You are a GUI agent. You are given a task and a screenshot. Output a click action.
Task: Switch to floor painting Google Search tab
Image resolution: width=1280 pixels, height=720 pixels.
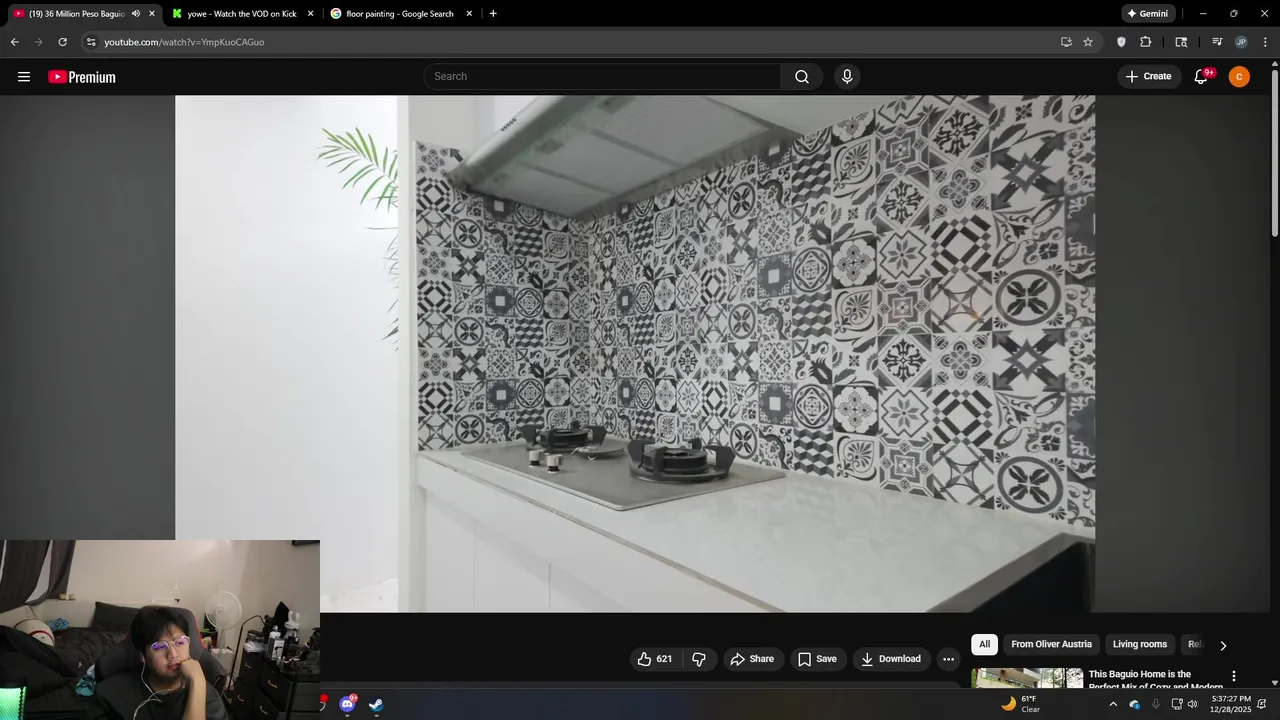tap(402, 14)
